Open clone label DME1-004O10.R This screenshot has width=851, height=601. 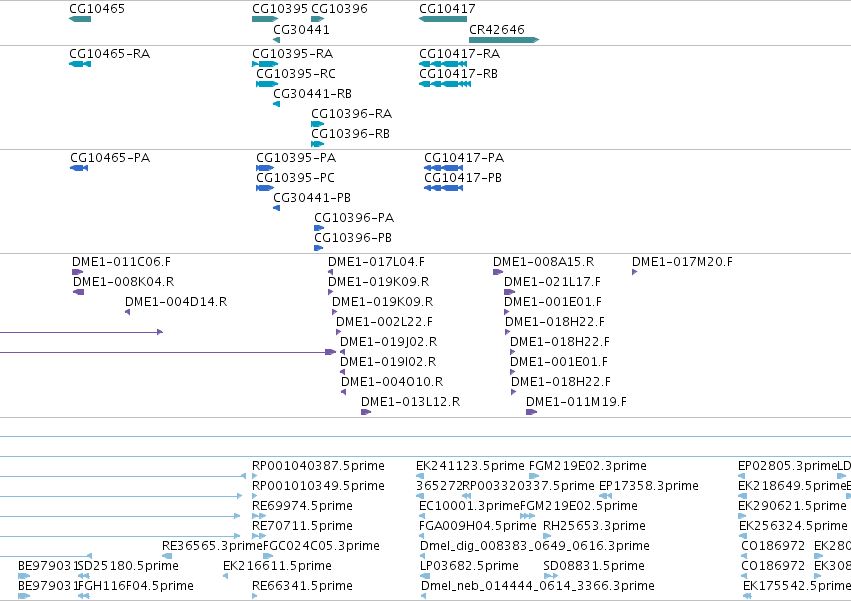[392, 383]
